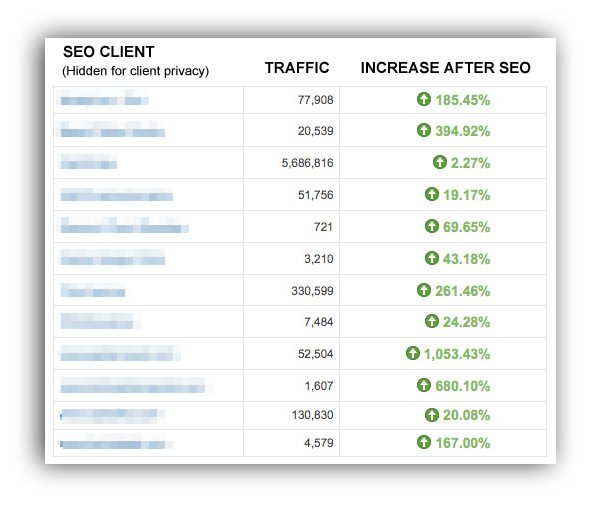Viewport: 593px width, 514px height.
Task: Select the traffic value 330,599
Action: coord(312,291)
